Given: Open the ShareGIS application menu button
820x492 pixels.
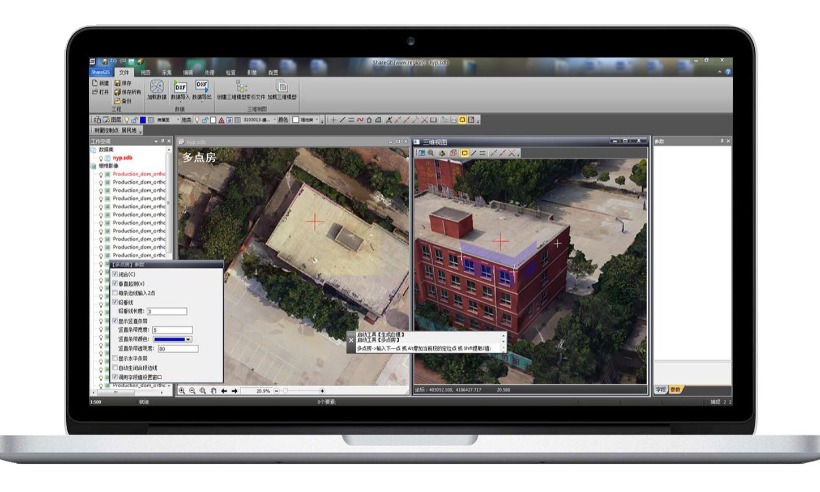Looking at the screenshot, I should coord(100,72).
